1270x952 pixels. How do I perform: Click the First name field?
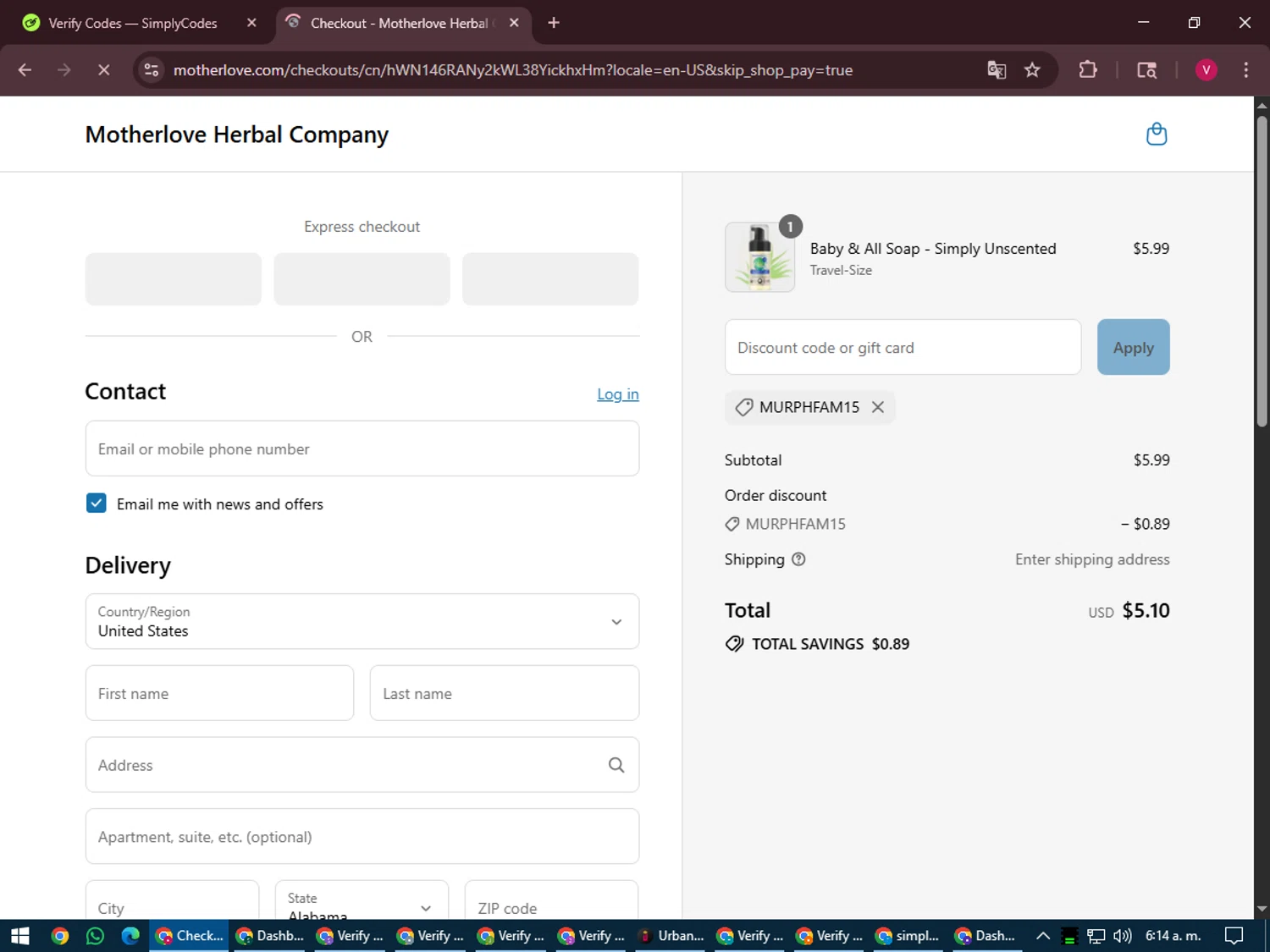(219, 693)
